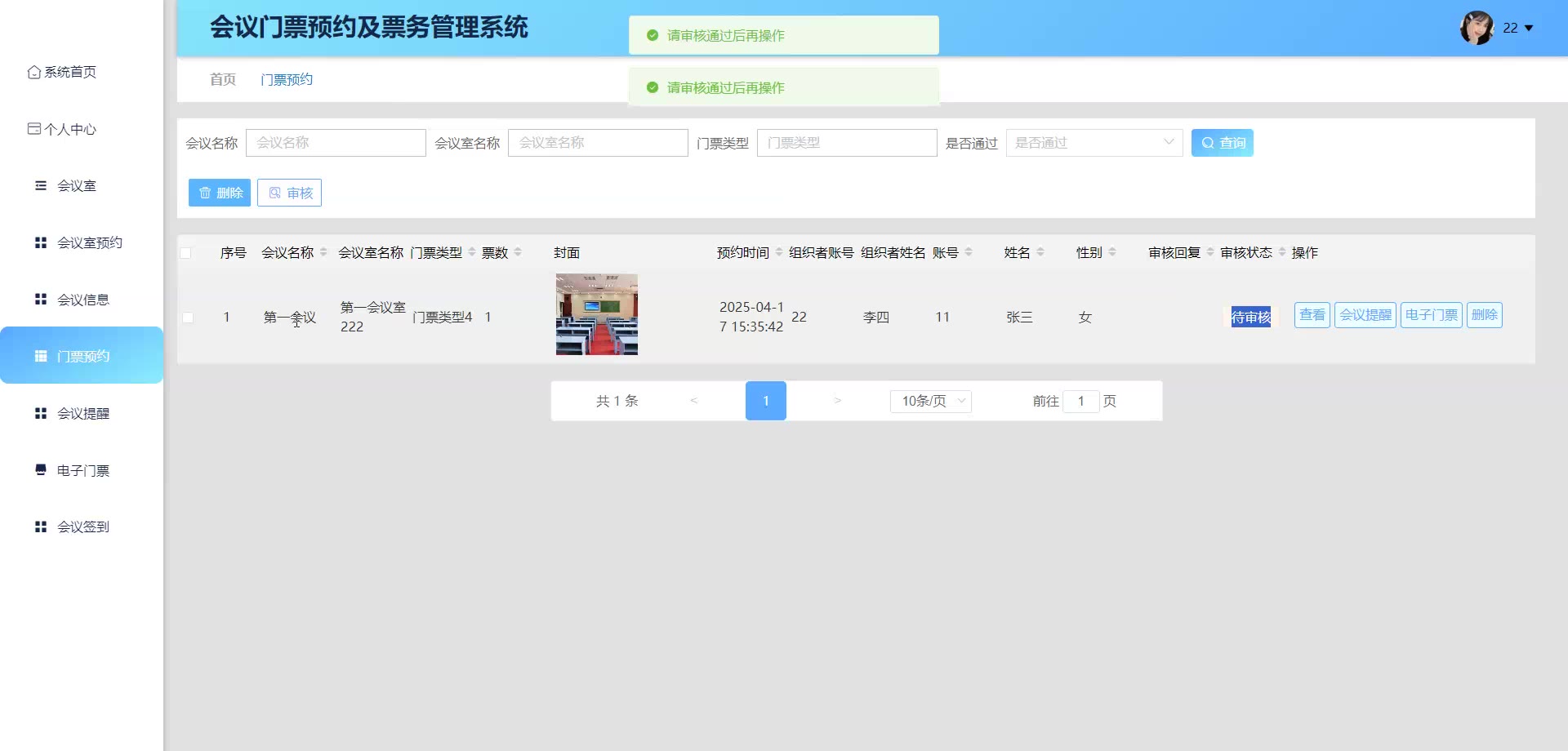This screenshot has width=1568, height=751.
Task: Go to the 首页 breadcrumb tab
Action: point(222,79)
